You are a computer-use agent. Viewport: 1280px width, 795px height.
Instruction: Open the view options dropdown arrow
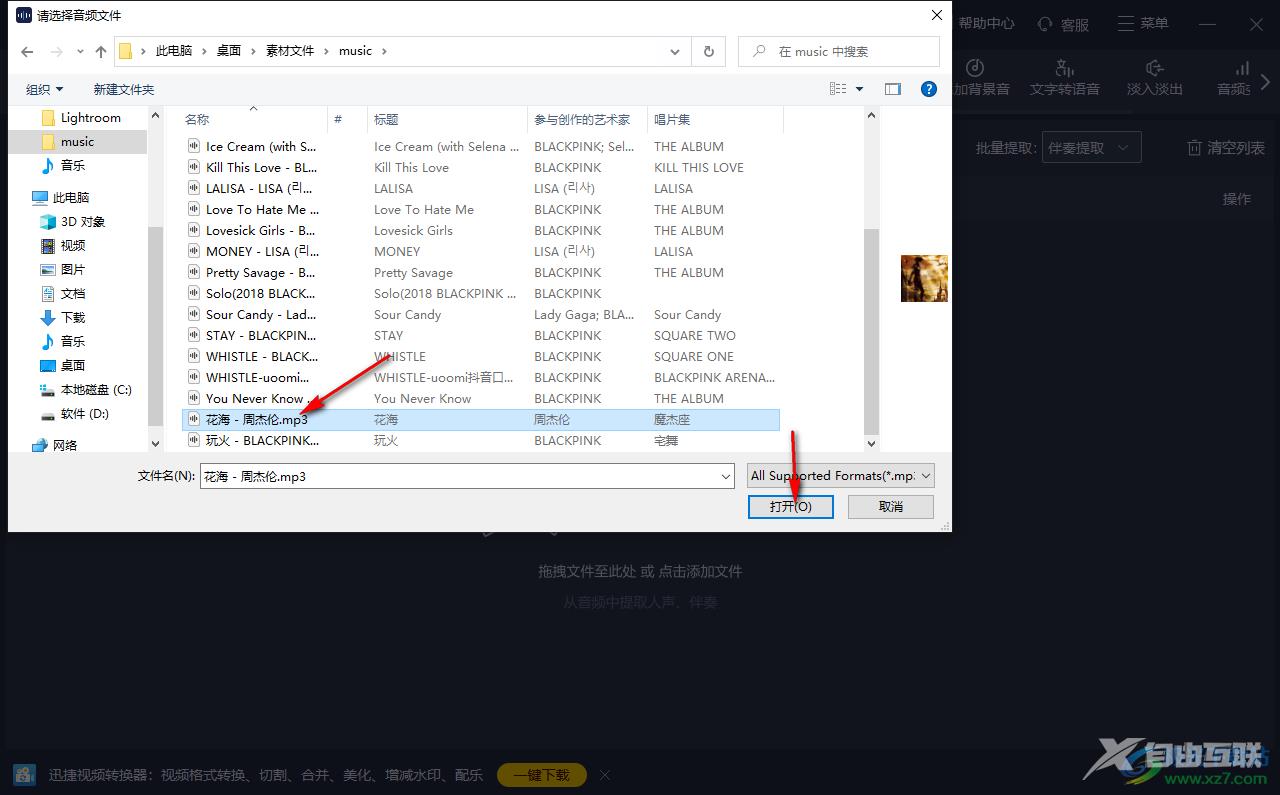click(860, 89)
